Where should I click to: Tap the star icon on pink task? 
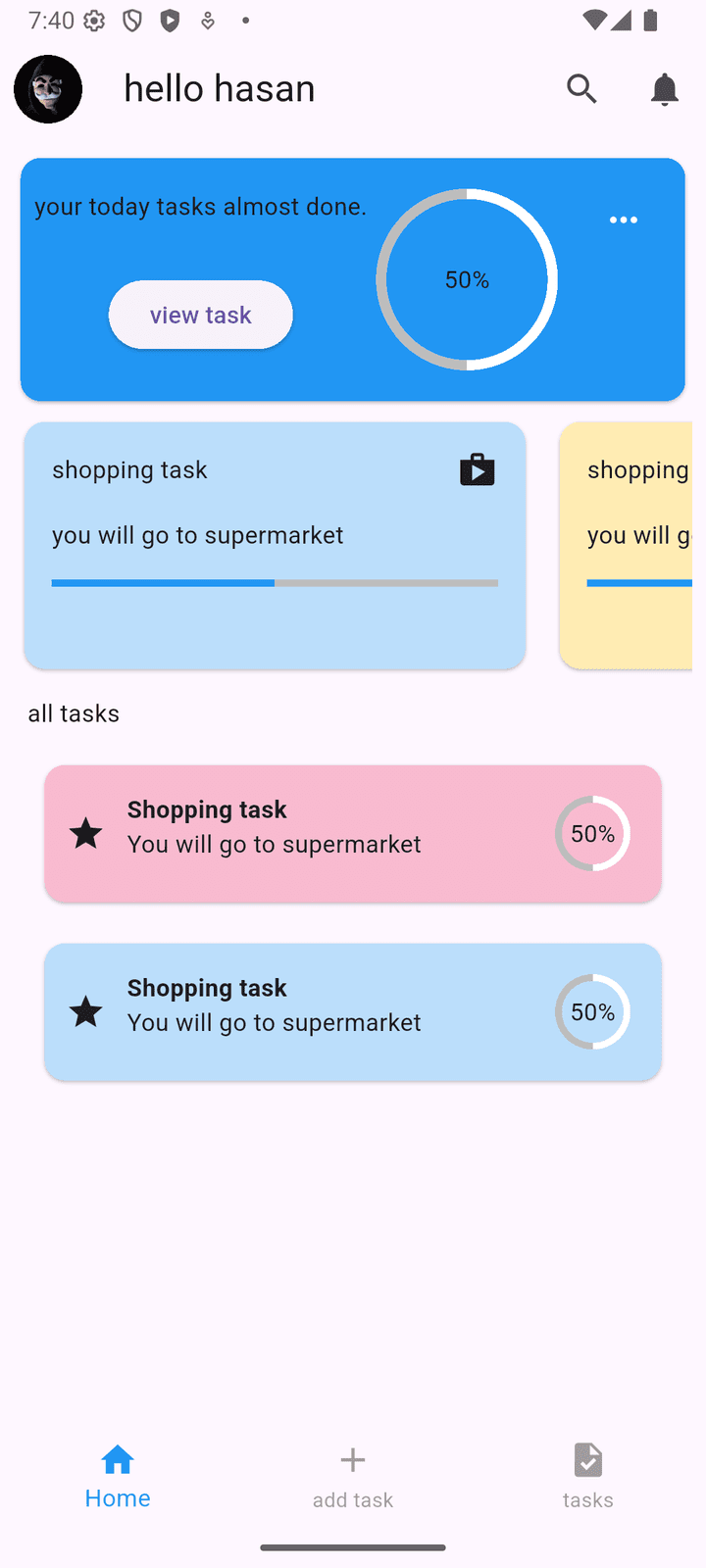[x=86, y=834]
